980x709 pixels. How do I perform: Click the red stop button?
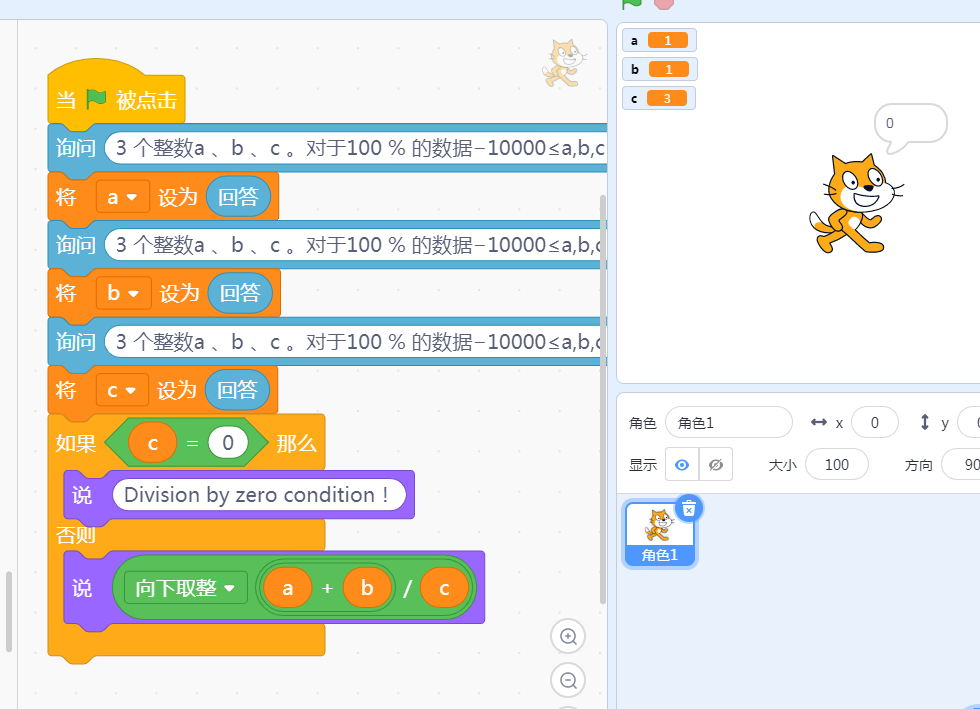[x=664, y=3]
